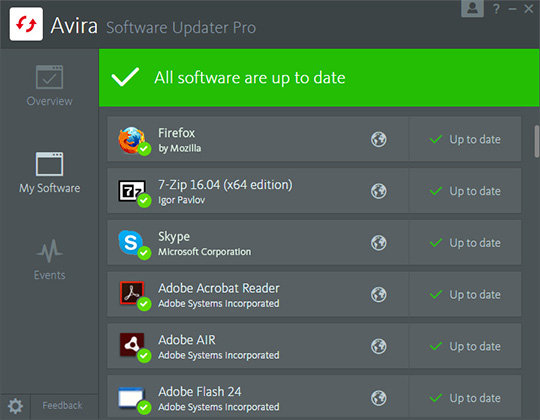
Task: Select 'Adobe Flash 24' title text
Action: pos(200,392)
